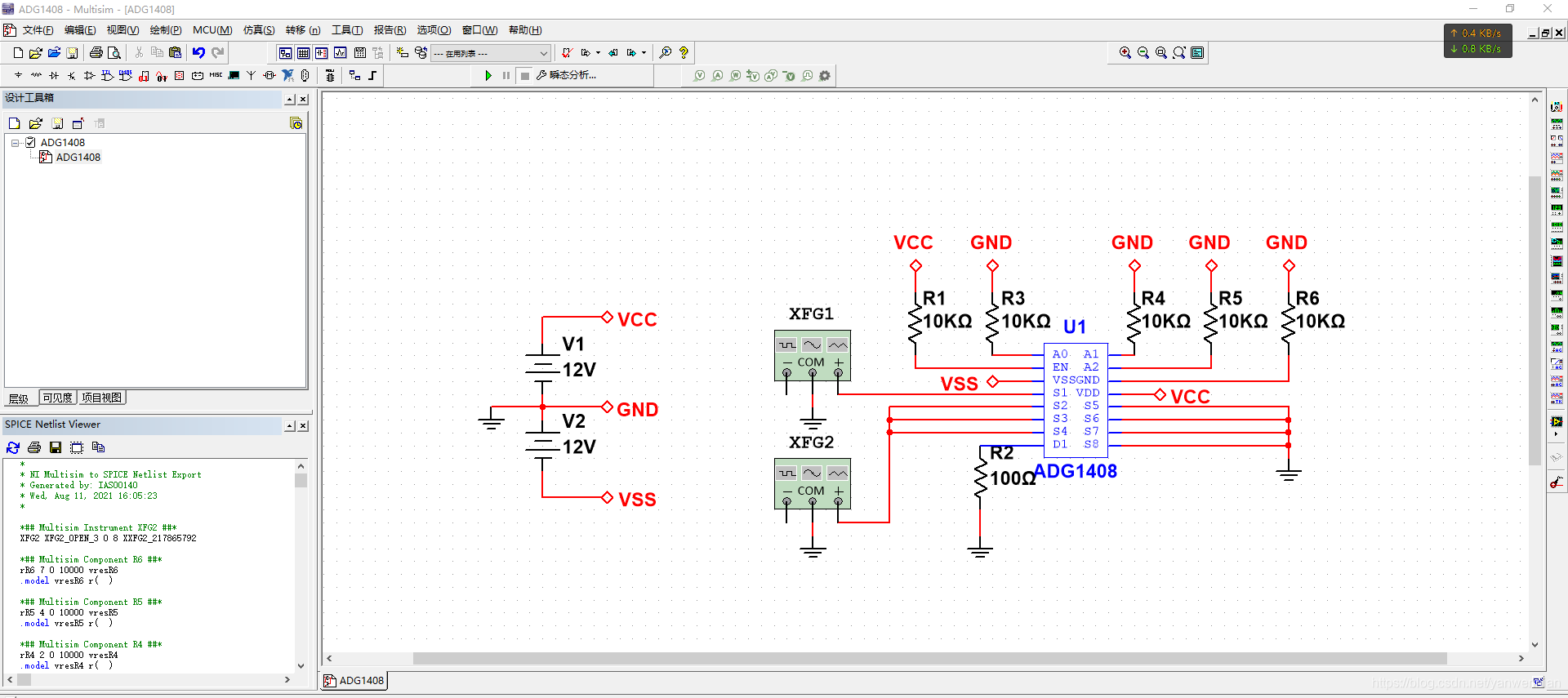Viewport: 1568px width, 698px height.
Task: Close the SPICE Netlist Viewer panel
Action: coord(303,426)
